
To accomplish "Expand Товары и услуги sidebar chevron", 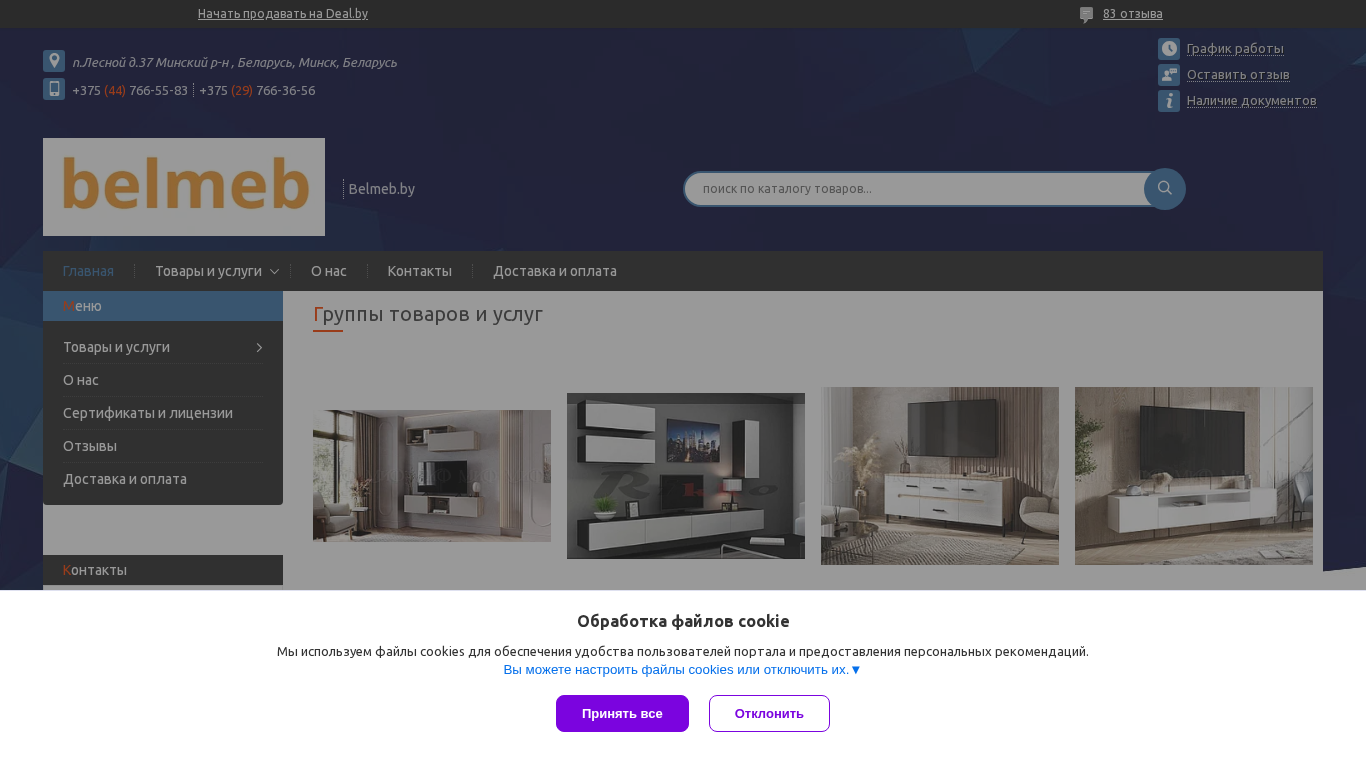I will click(259, 347).
